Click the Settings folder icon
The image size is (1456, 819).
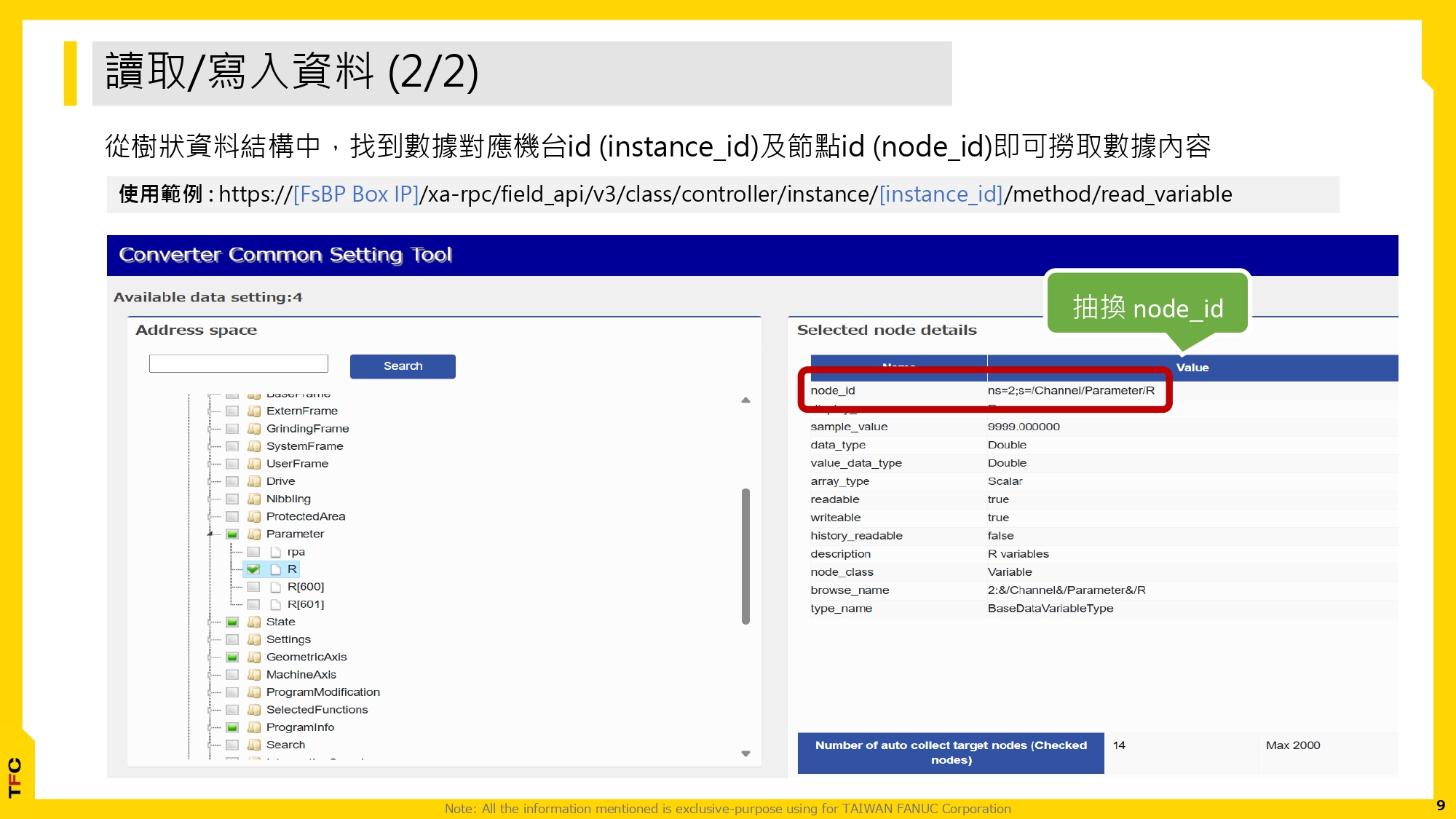click(x=254, y=639)
